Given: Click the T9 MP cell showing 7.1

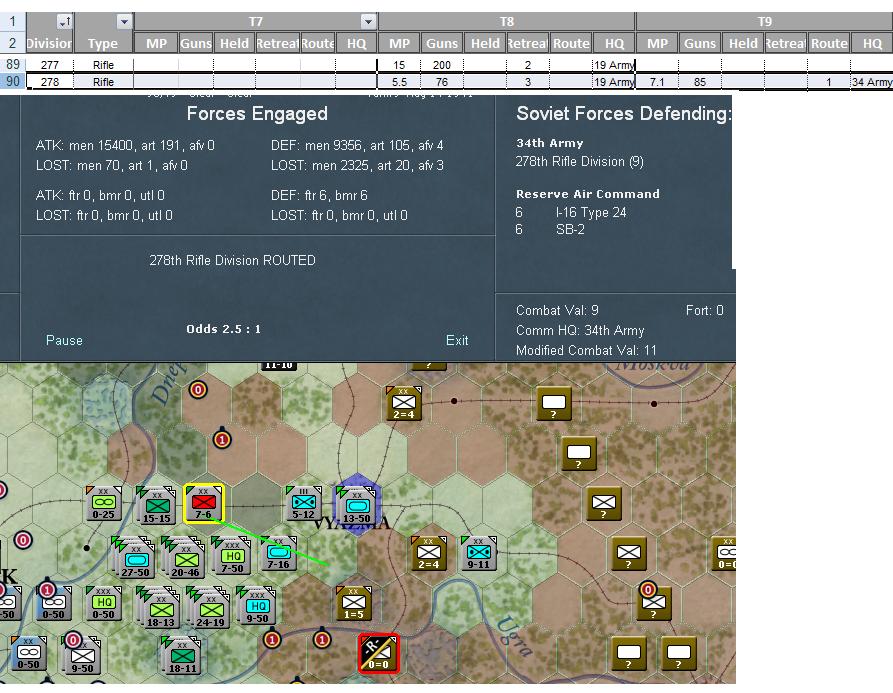Looking at the screenshot, I should [657, 82].
